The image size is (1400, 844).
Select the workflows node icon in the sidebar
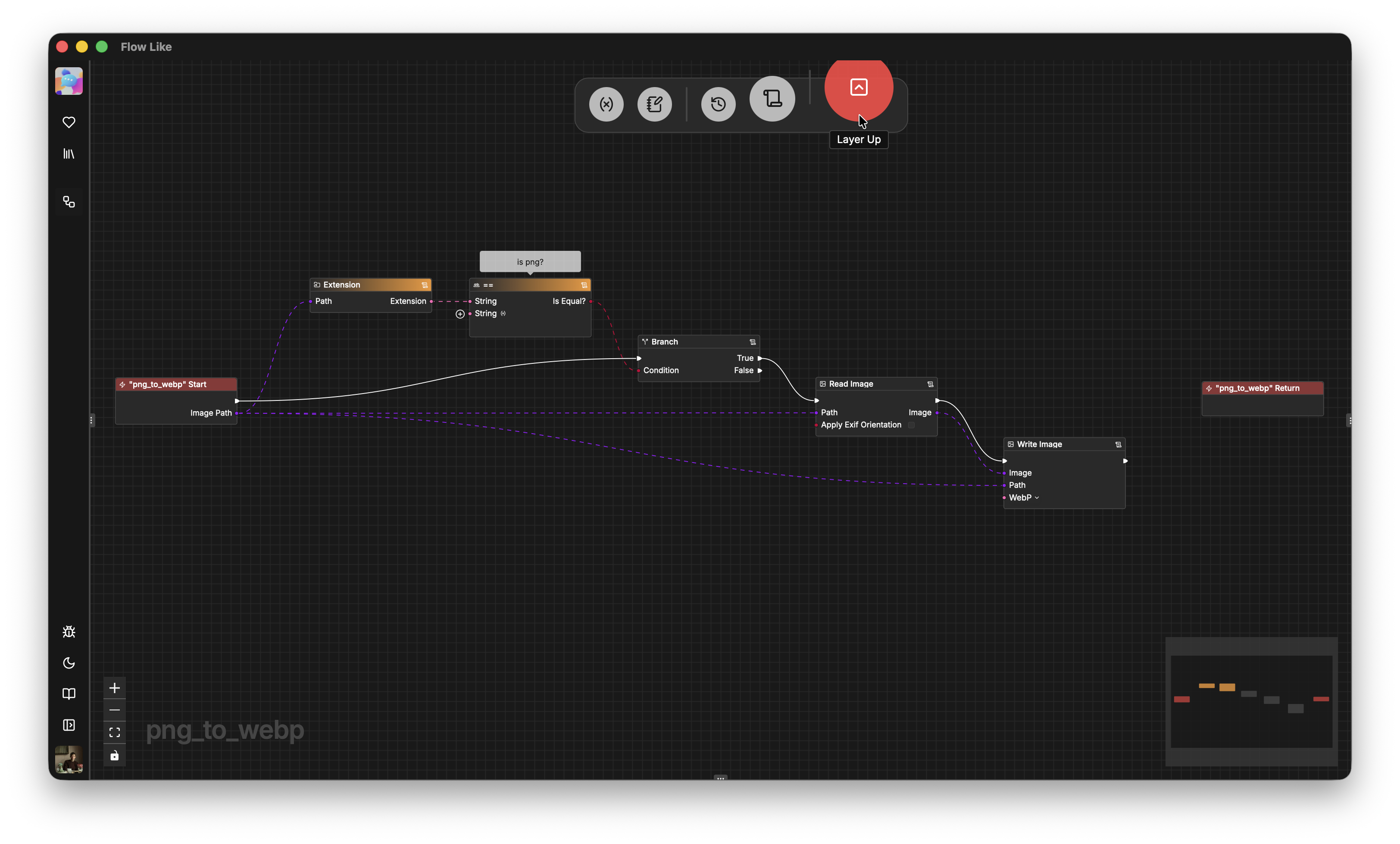tap(69, 202)
